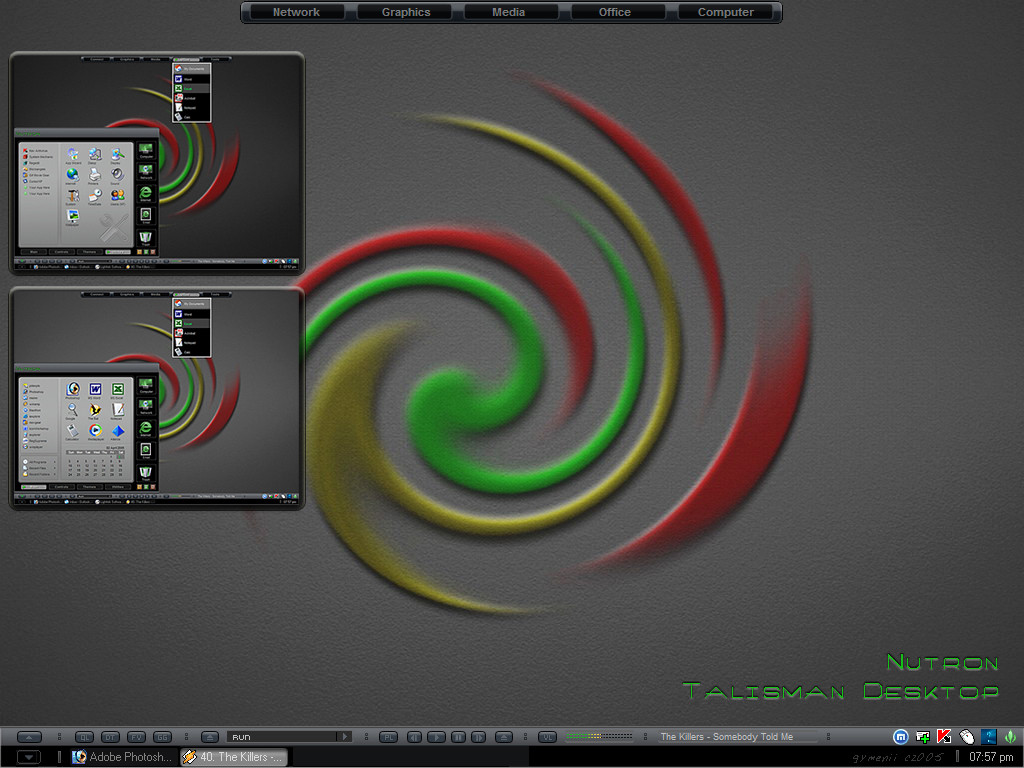The height and width of the screenshot is (768, 1024).
Task: Open the Media menu in top bar
Action: (x=509, y=12)
